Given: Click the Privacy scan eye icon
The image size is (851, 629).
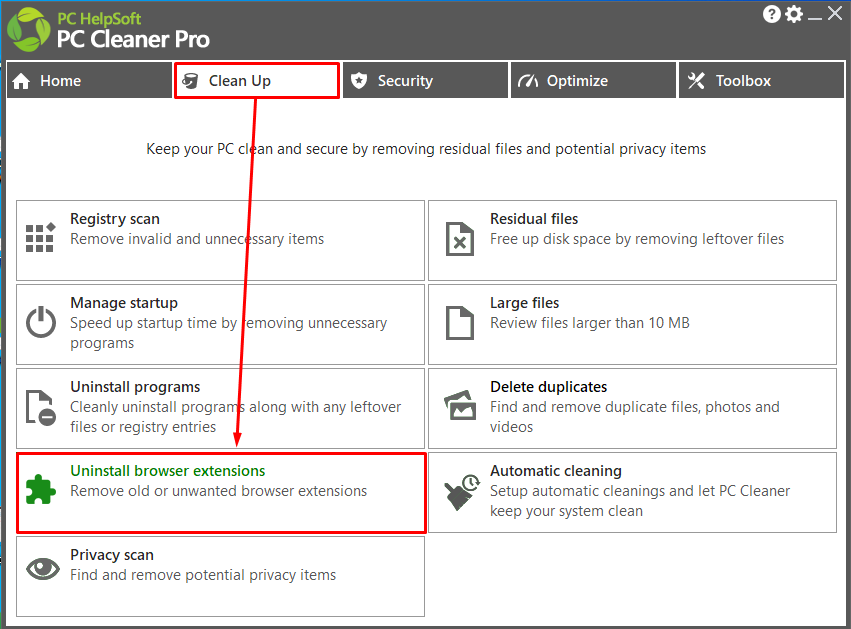Looking at the screenshot, I should (x=43, y=569).
